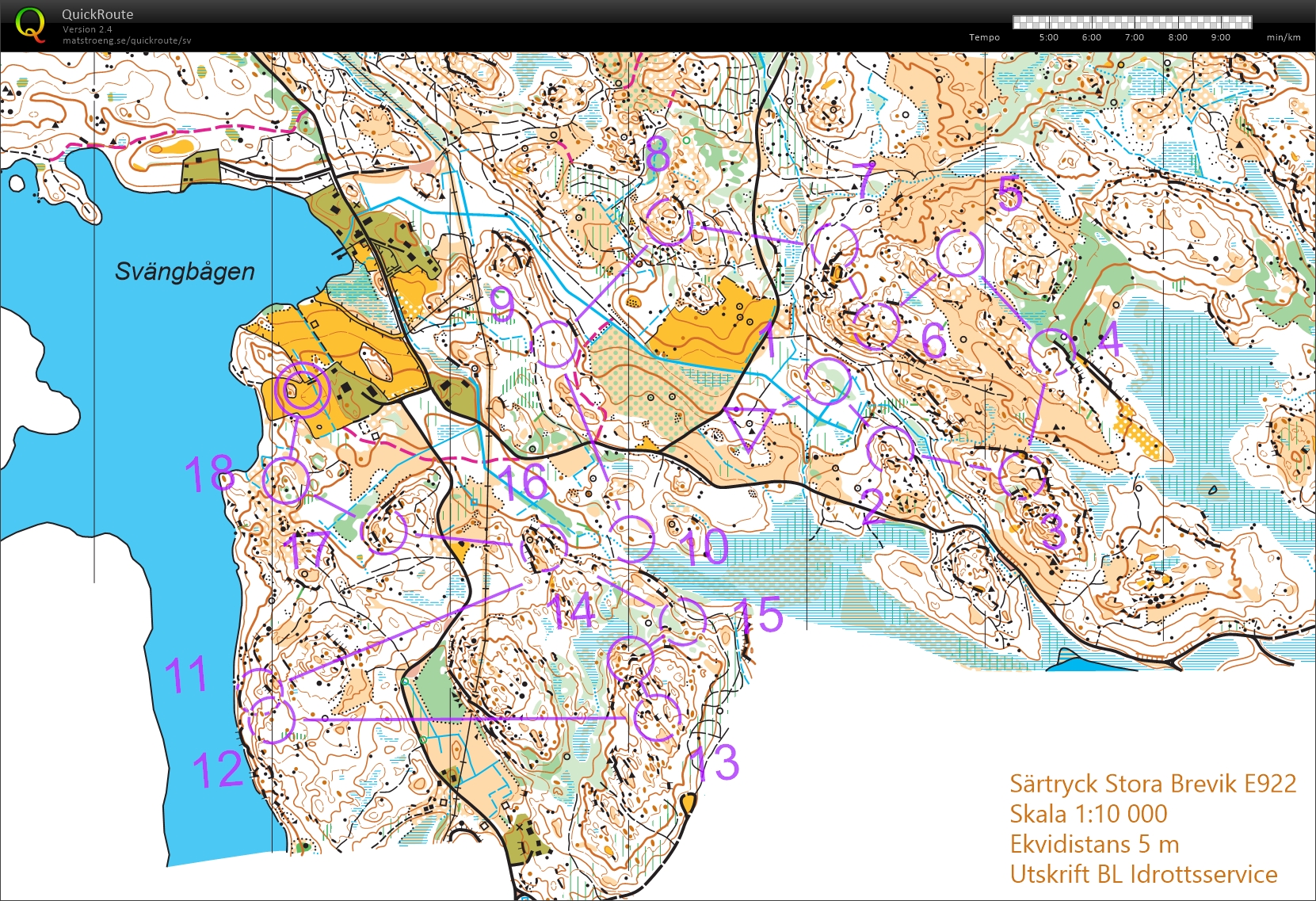Select control circle 9
The height and width of the screenshot is (901, 1316).
[554, 345]
